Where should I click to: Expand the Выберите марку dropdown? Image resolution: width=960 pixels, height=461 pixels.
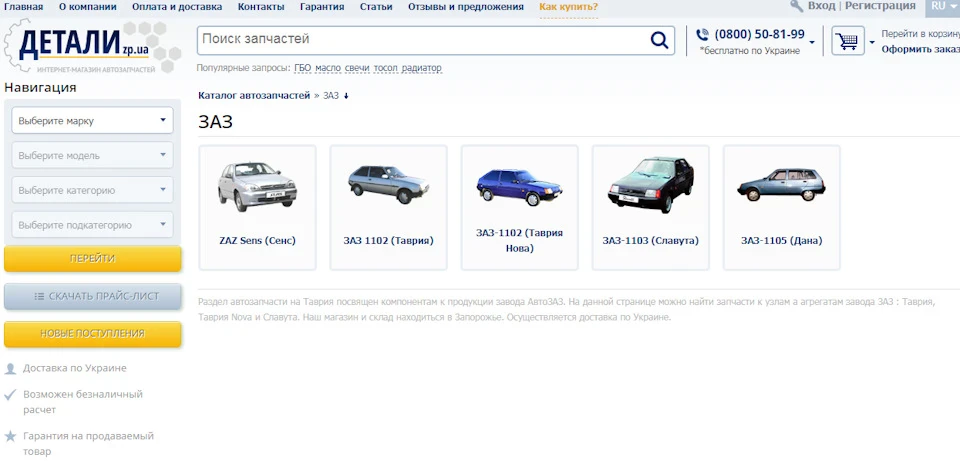[92, 121]
